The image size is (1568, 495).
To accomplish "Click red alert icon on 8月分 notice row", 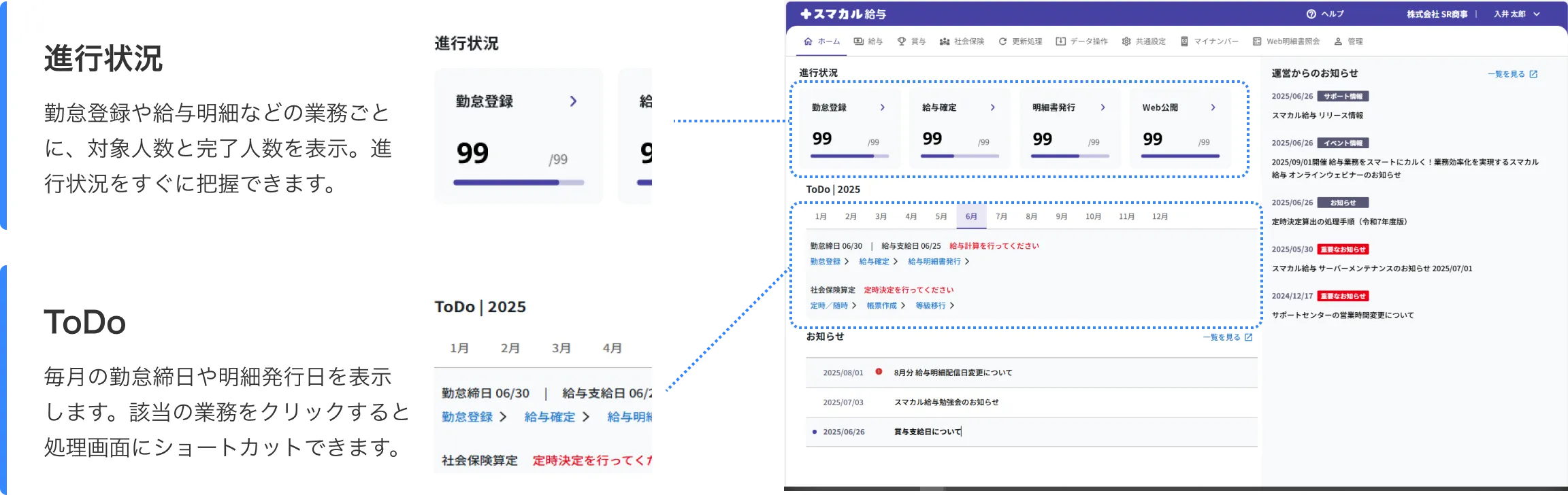I will [879, 372].
